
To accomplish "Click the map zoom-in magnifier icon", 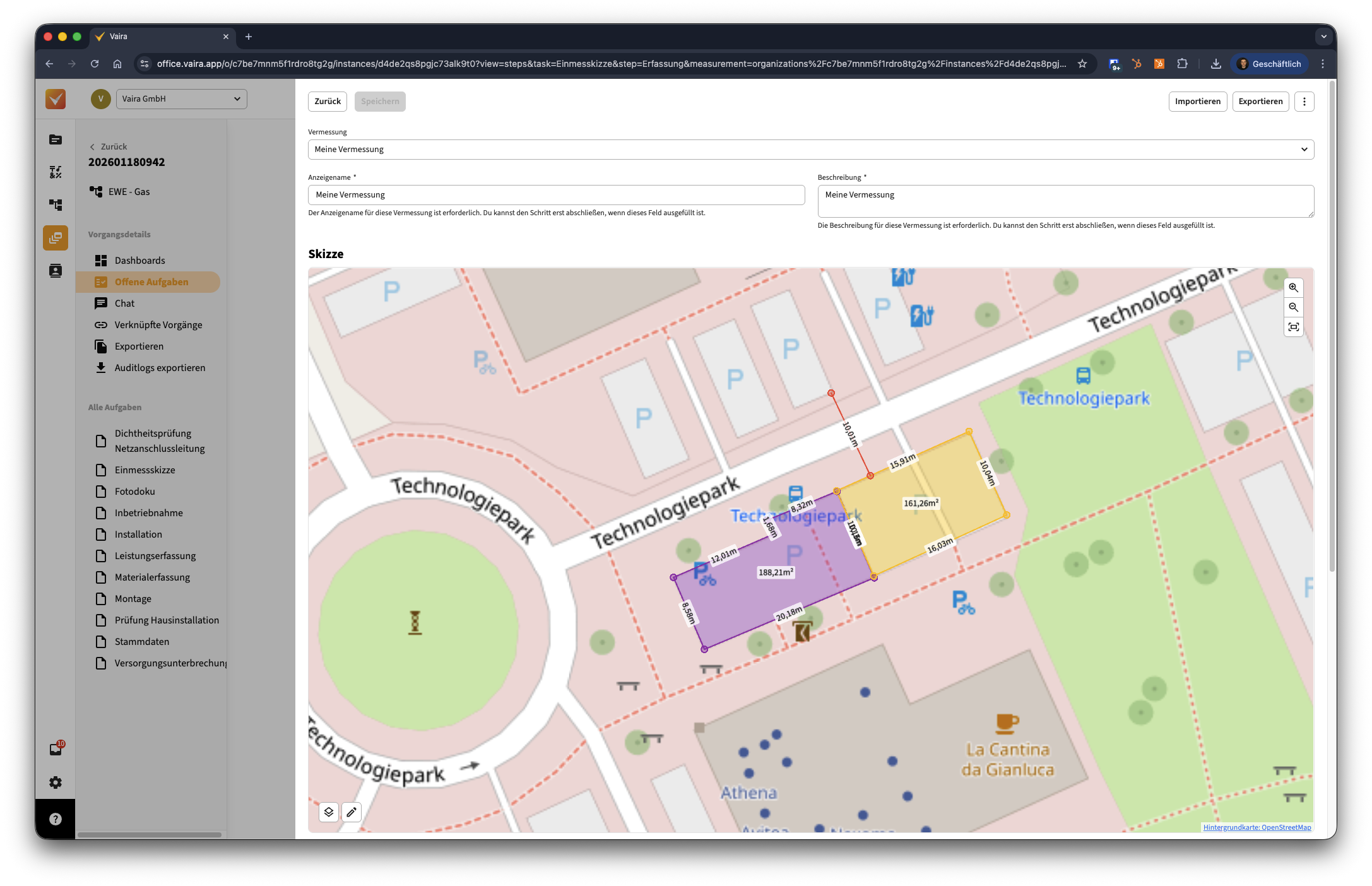I will (1293, 288).
